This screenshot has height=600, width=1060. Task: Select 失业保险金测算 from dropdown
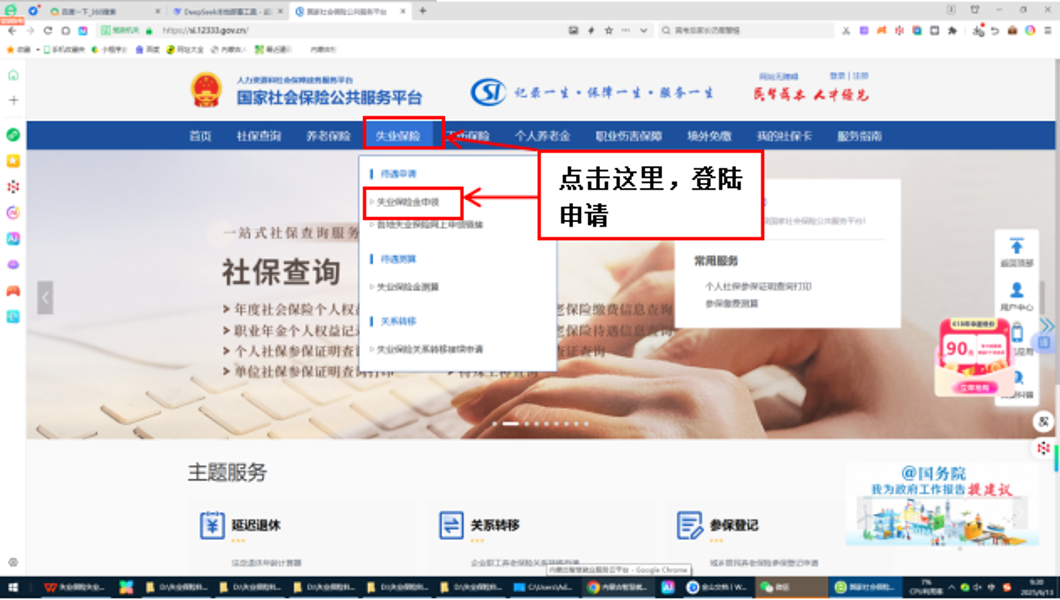(x=408, y=287)
